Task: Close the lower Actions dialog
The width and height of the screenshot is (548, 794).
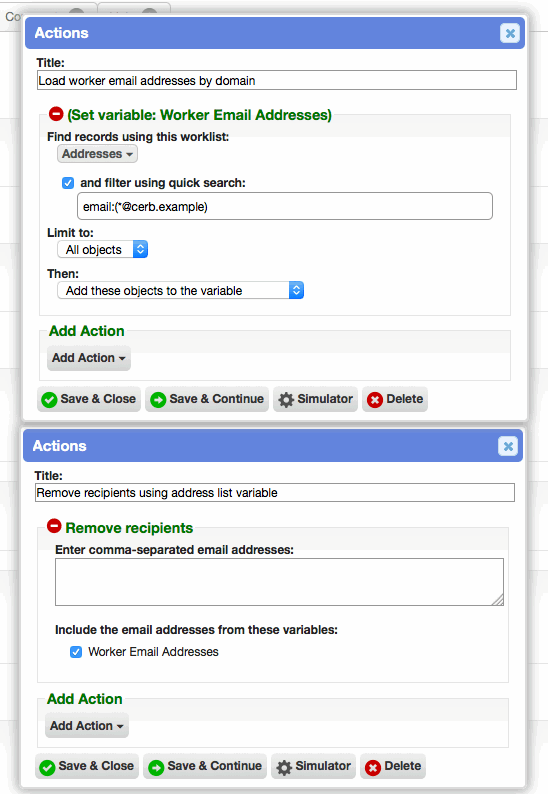Action: pyautogui.click(x=507, y=446)
